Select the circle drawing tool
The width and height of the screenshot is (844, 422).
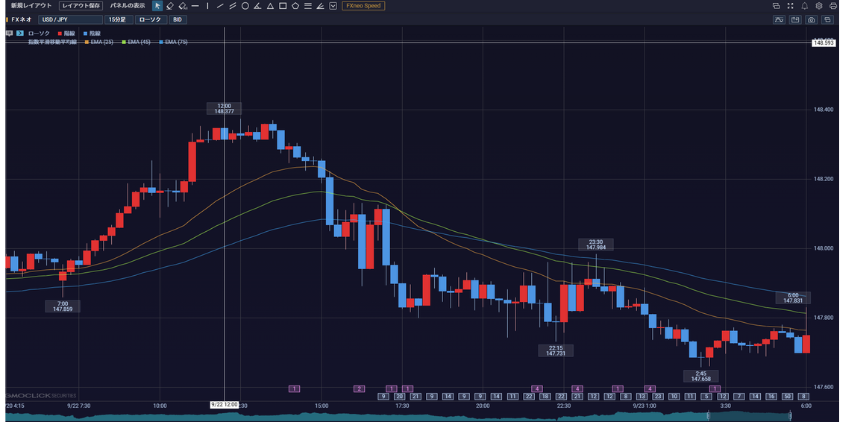click(245, 6)
